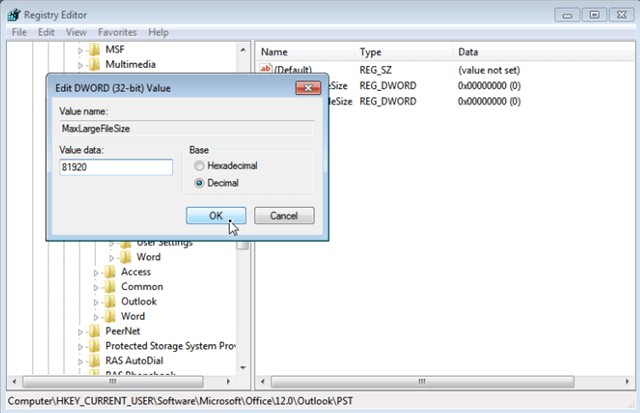This screenshot has height=413, width=640.
Task: Click the folder icon next to Access
Action: point(110,272)
